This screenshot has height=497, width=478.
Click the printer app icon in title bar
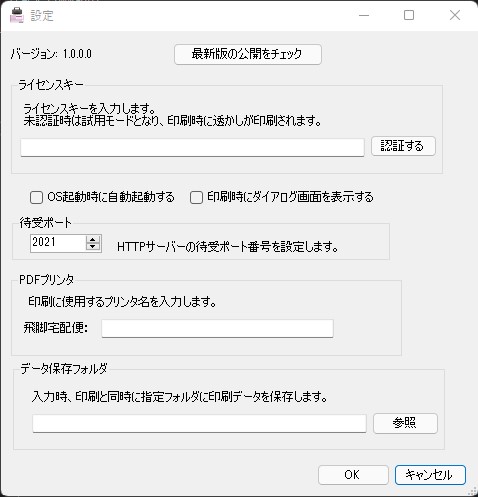17,15
